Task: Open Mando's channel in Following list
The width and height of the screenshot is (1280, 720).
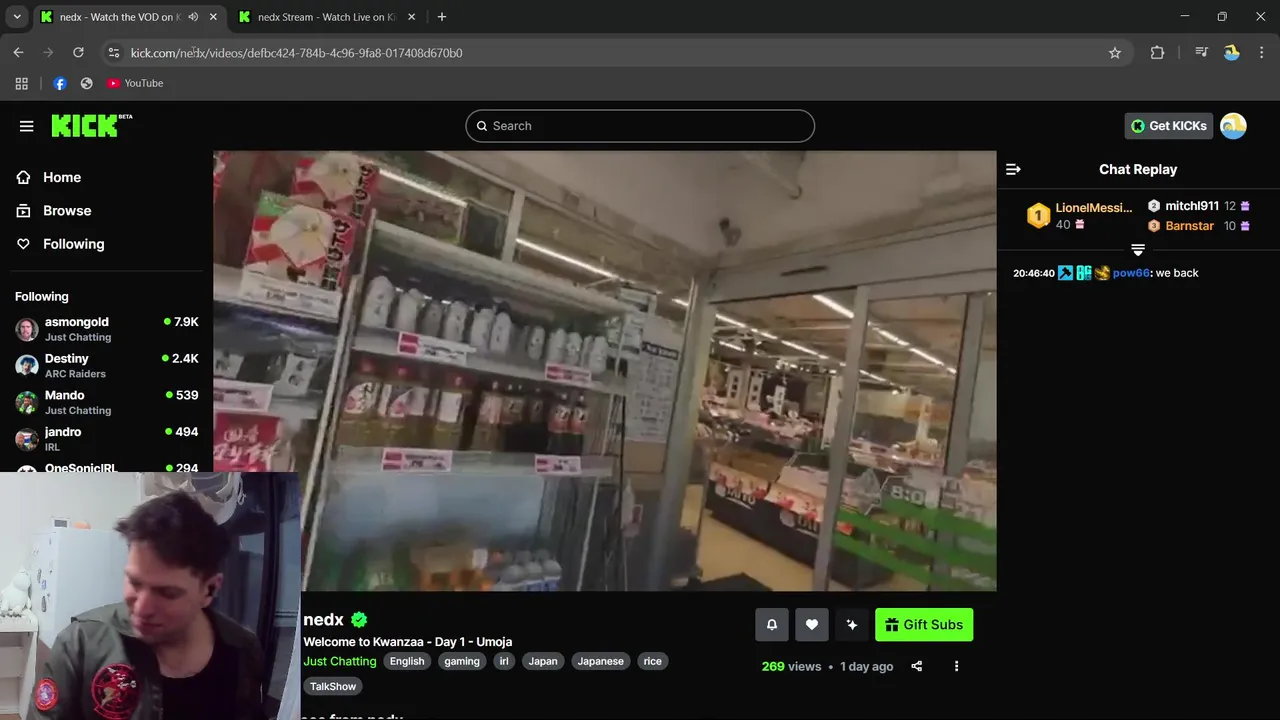Action: tap(106, 402)
